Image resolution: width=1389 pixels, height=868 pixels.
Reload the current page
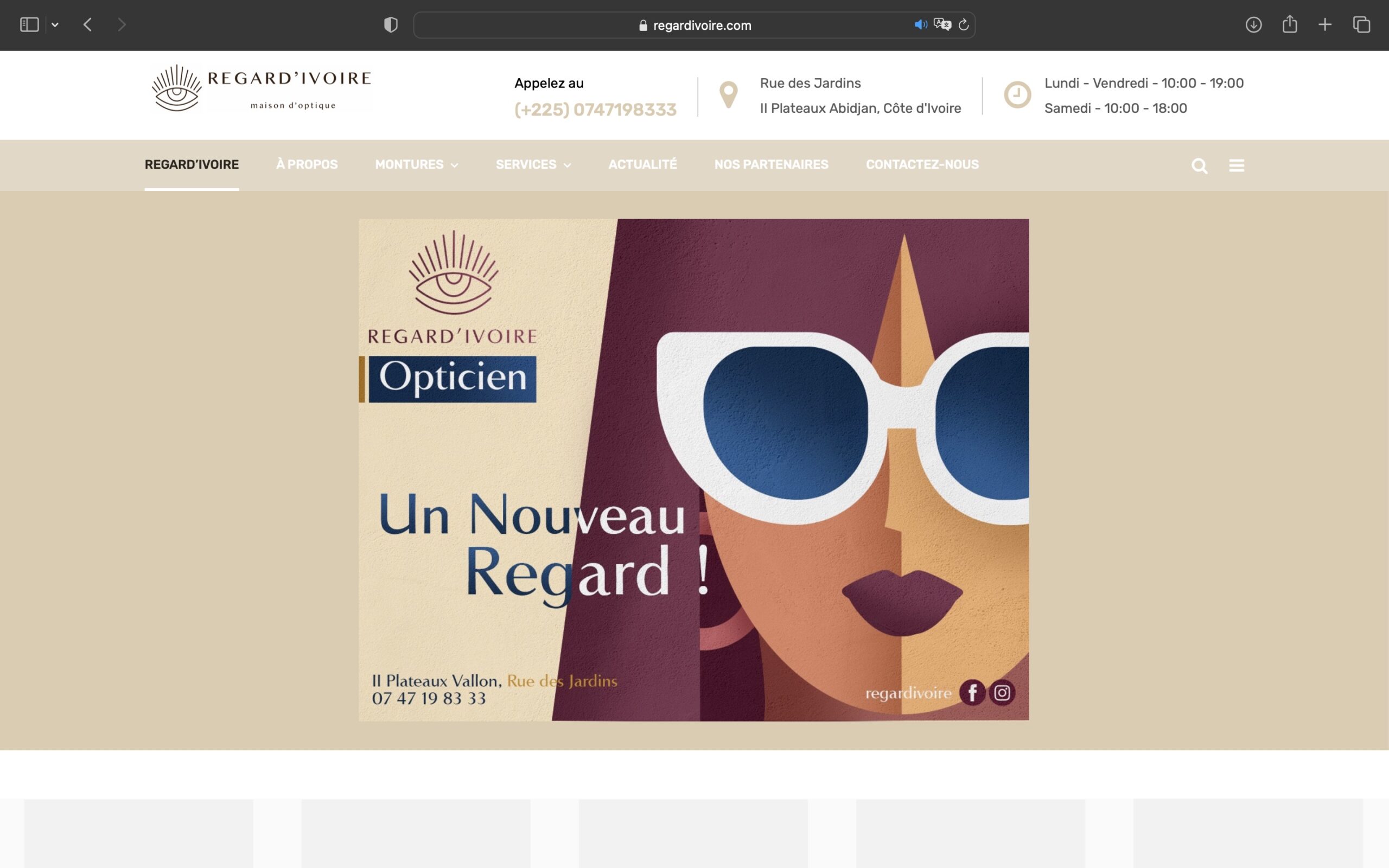coord(964,25)
